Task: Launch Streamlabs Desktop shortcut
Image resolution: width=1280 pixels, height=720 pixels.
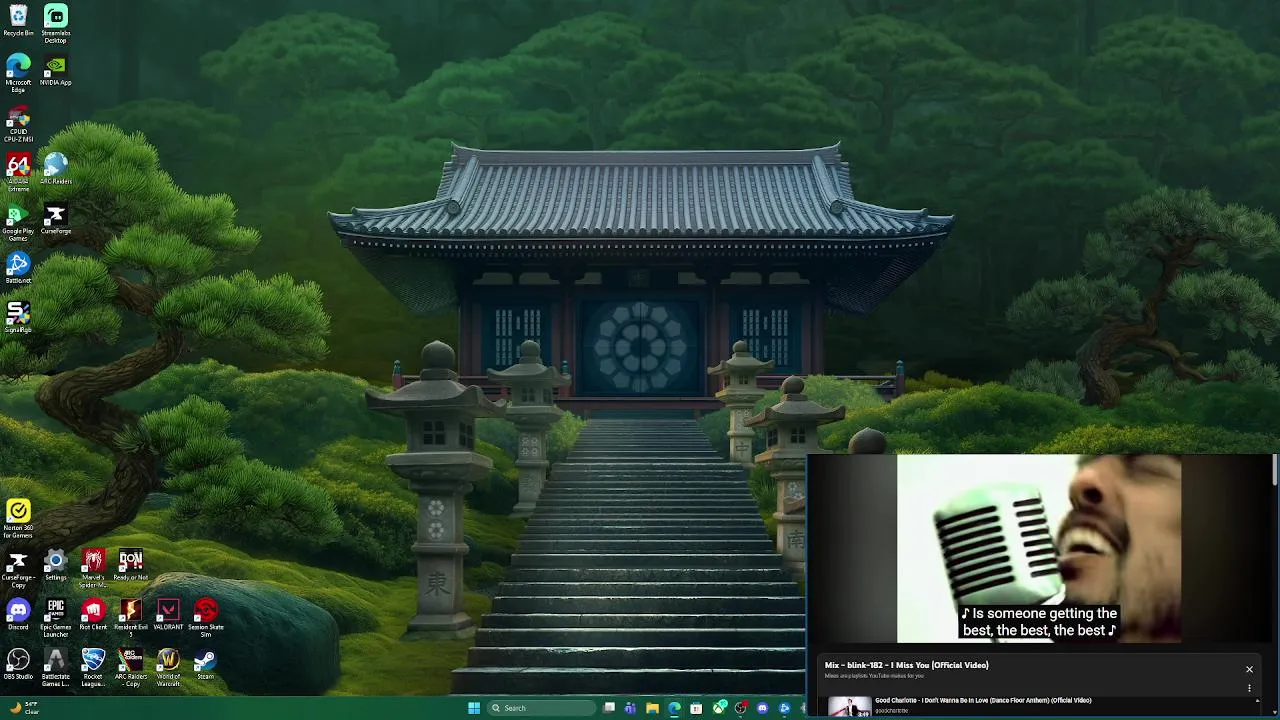Action: (56, 24)
